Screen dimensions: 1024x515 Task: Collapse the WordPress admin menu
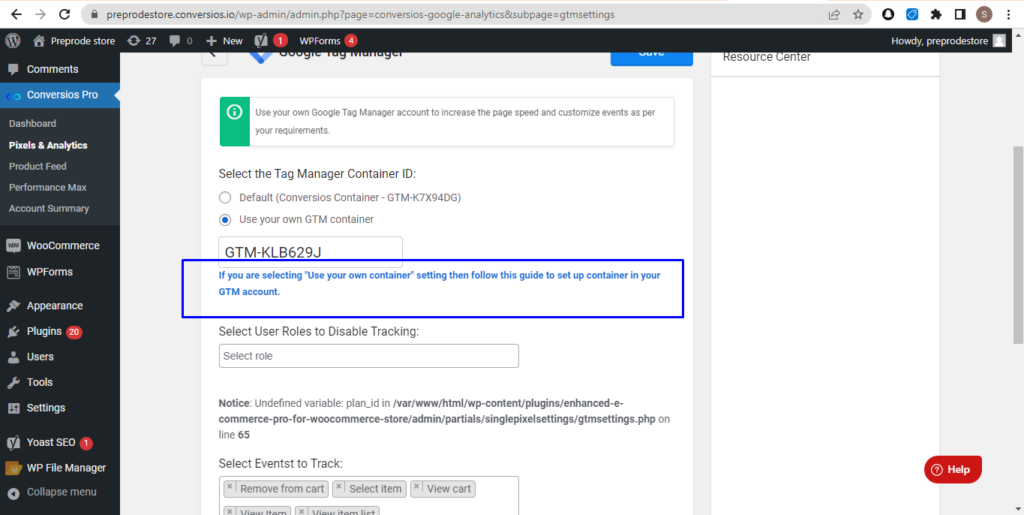[59, 492]
